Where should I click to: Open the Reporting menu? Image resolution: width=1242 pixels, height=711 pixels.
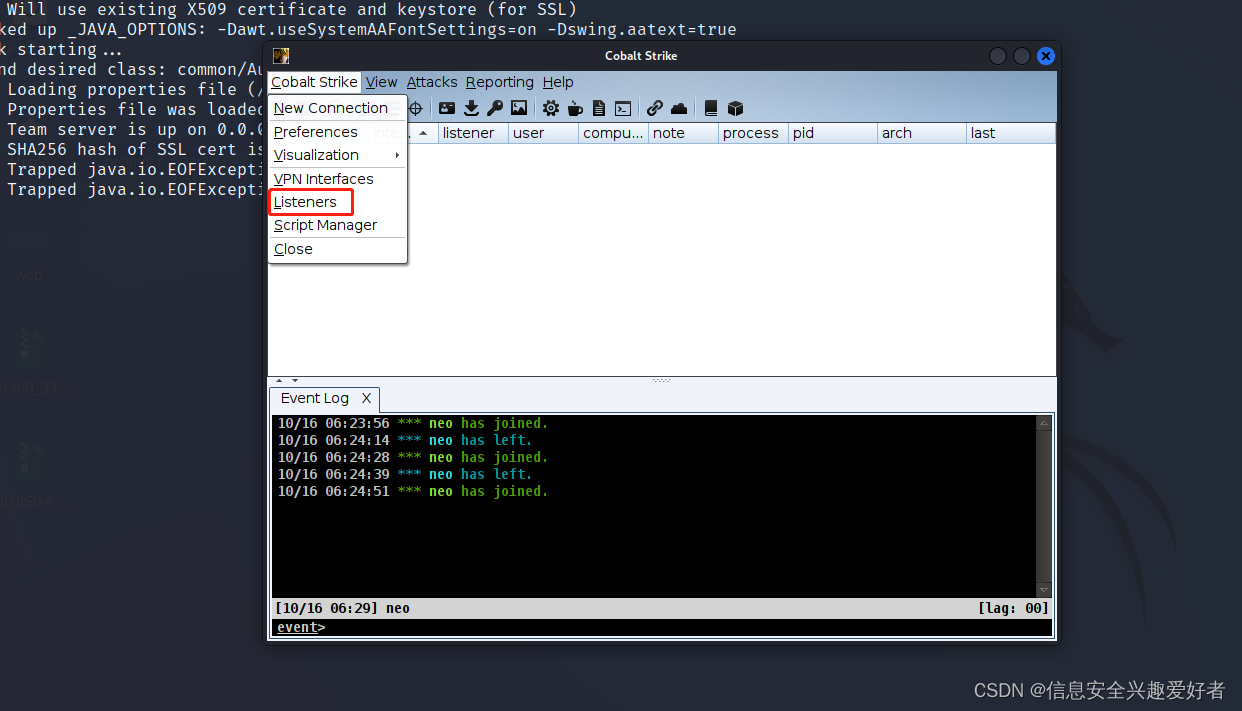500,82
